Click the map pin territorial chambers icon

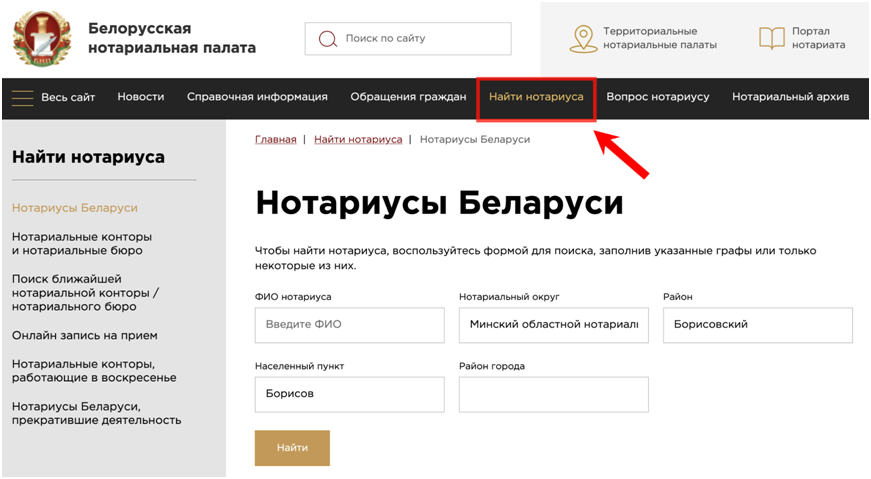pyautogui.click(x=582, y=39)
